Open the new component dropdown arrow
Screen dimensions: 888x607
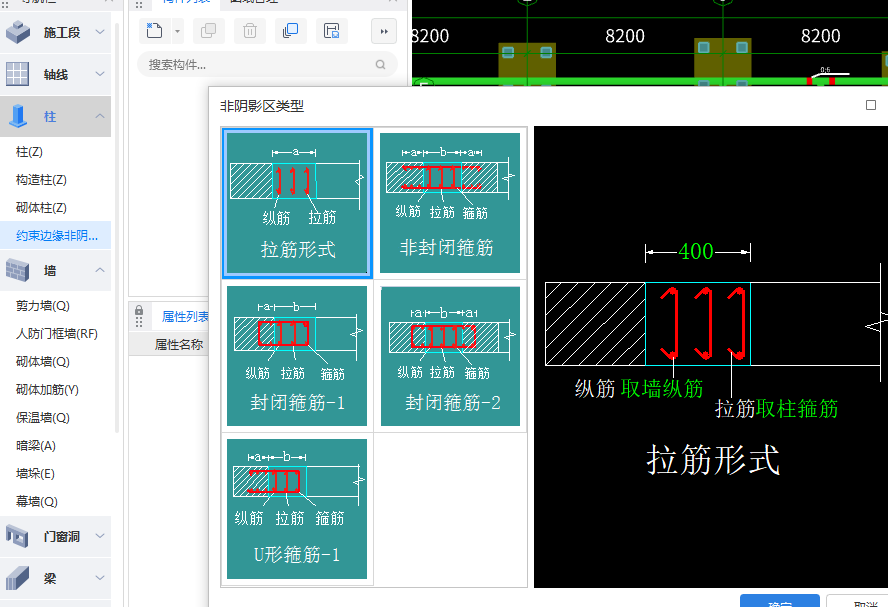tap(177, 31)
